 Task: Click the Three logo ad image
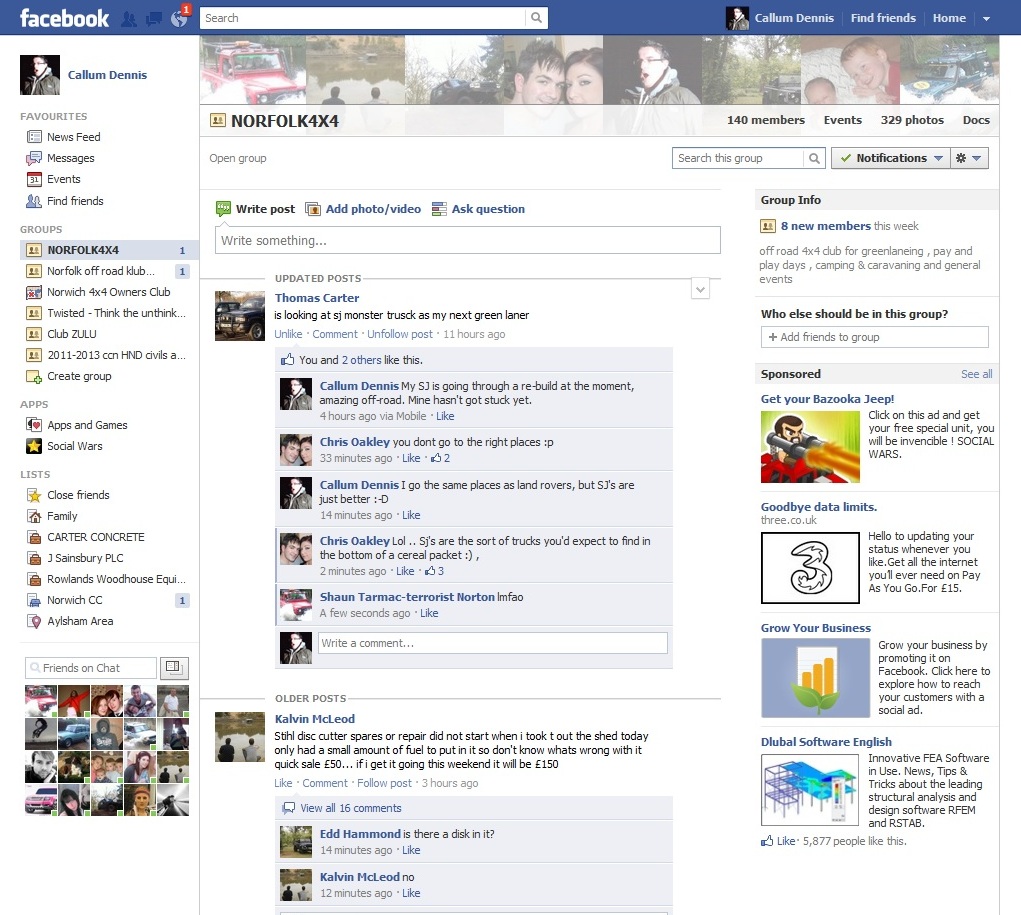[810, 568]
